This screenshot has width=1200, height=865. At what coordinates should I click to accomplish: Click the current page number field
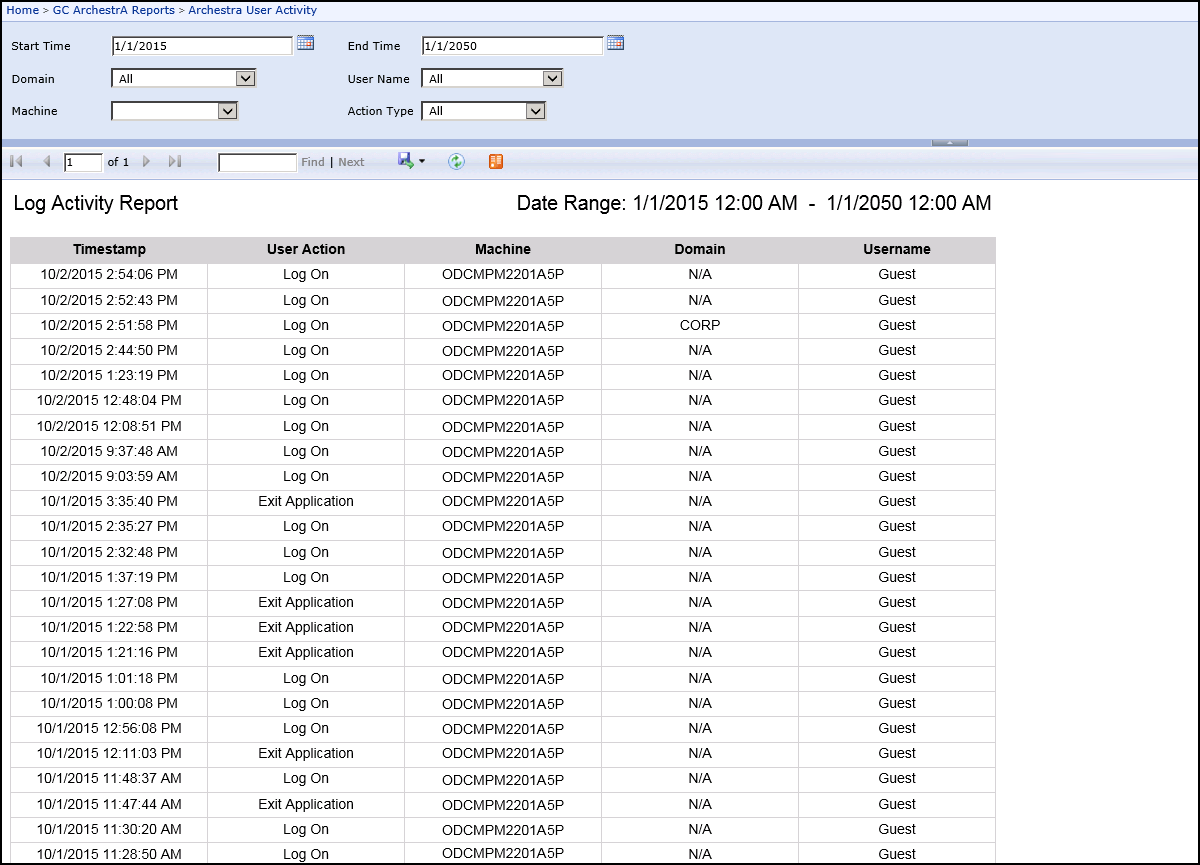[x=83, y=162]
